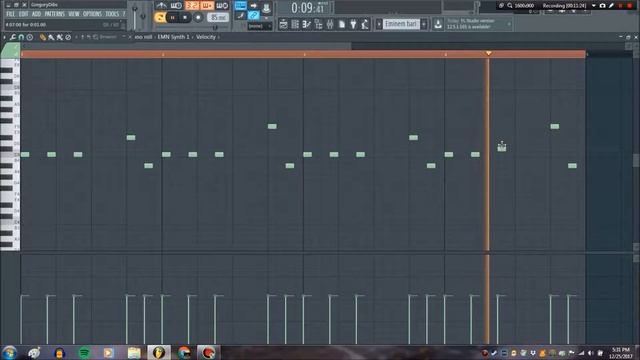Open the global snap dropdown
This screenshot has width=640, height=360.
pyautogui.click(x=260, y=26)
